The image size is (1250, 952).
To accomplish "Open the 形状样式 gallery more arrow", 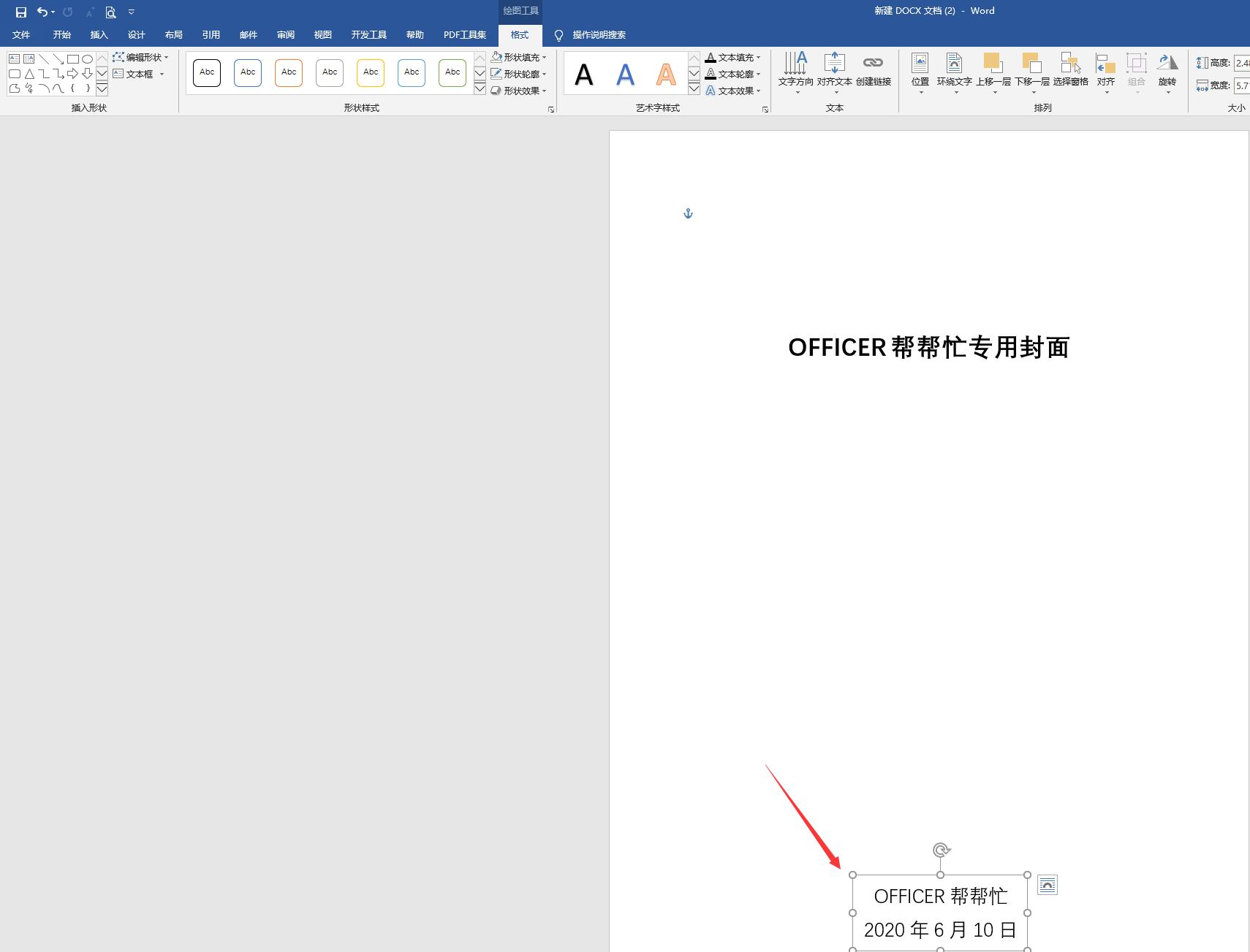I will [x=480, y=89].
